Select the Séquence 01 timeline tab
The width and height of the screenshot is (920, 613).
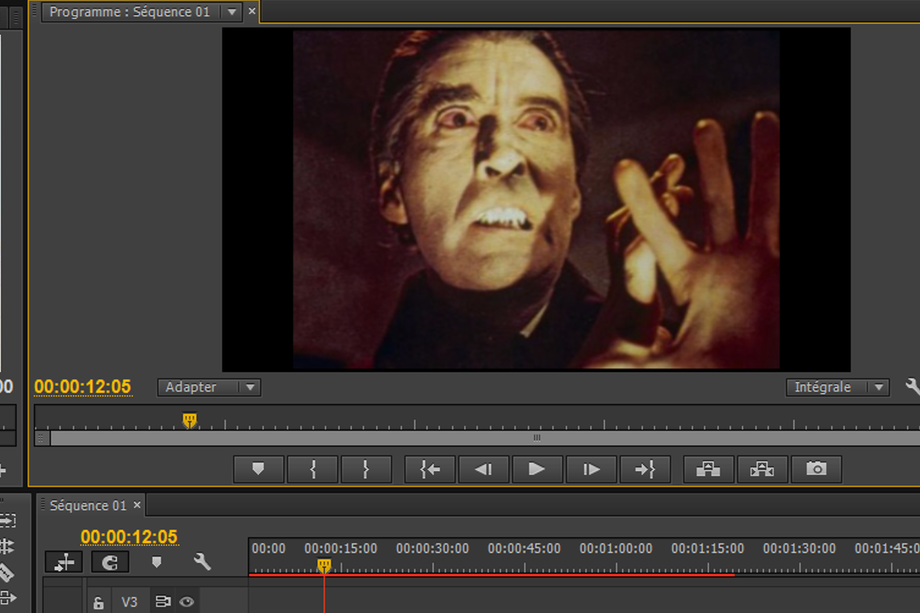coord(88,506)
